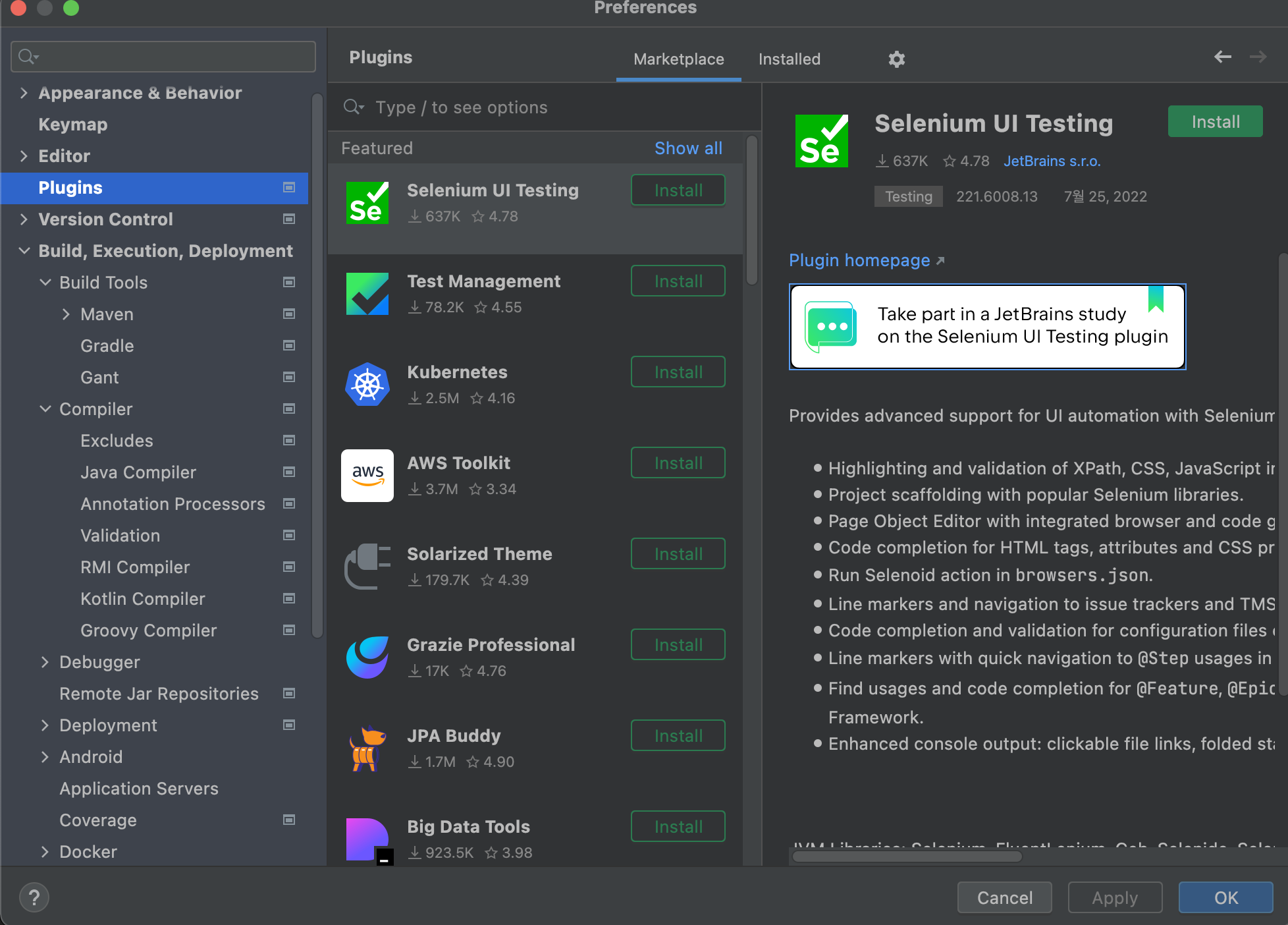Click the Kubernetes plugin icon

coord(367,385)
